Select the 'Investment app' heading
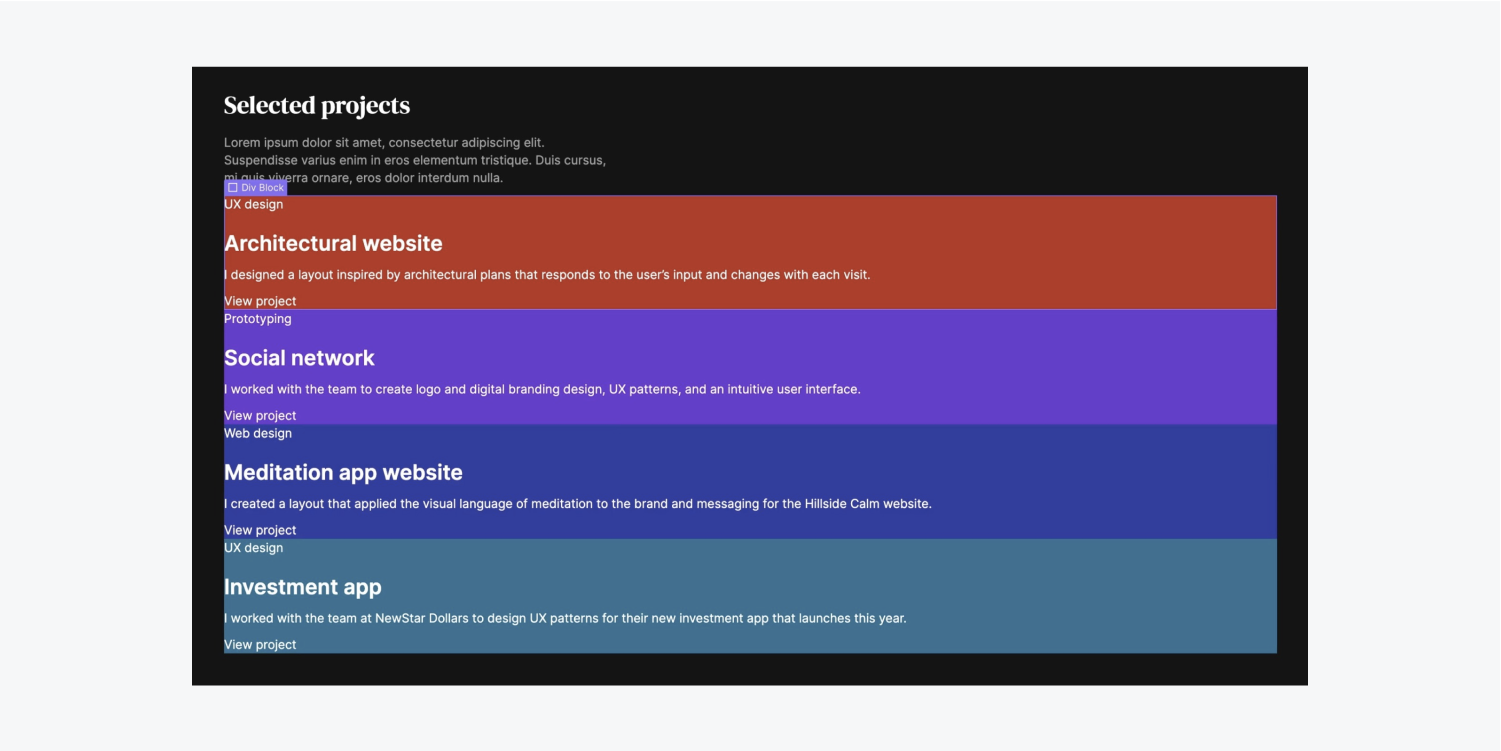 (x=303, y=587)
